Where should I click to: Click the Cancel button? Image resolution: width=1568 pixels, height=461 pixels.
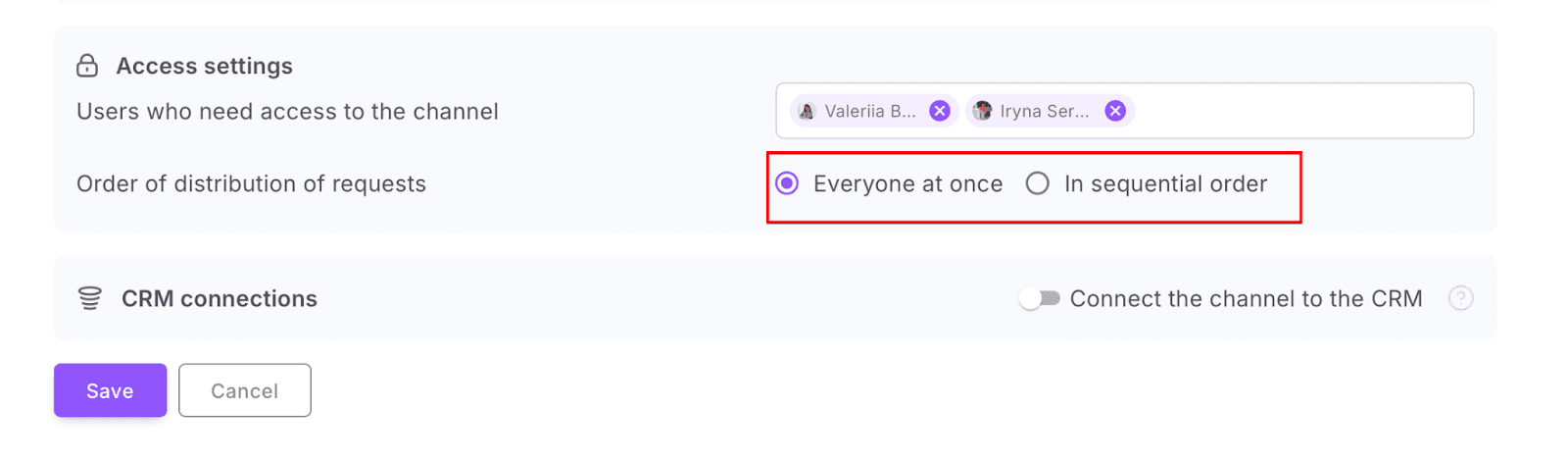[x=244, y=390]
